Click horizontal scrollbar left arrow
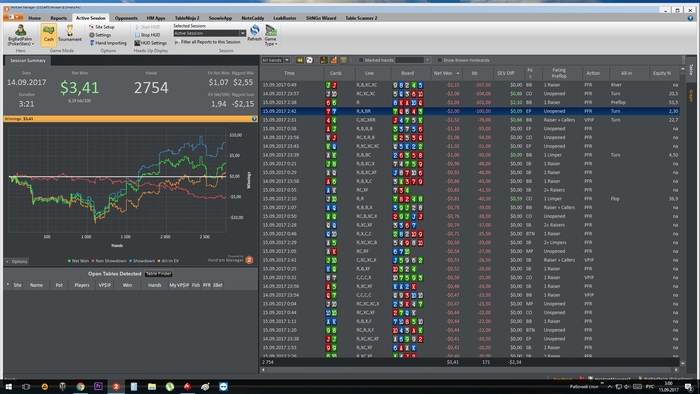This screenshot has width=700, height=394. pyautogui.click(x=263, y=370)
